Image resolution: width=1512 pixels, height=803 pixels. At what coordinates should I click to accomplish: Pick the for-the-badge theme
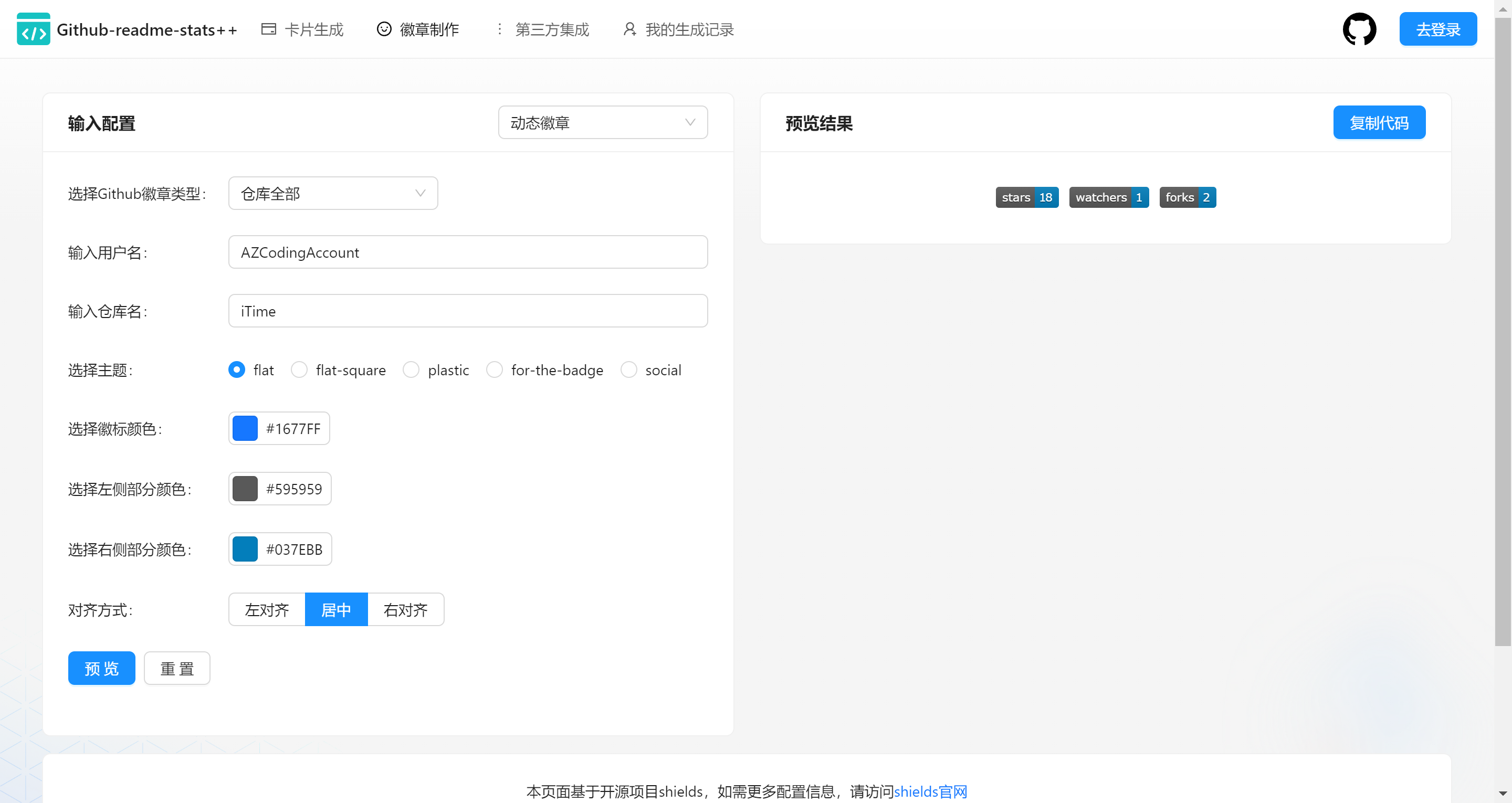coord(494,370)
